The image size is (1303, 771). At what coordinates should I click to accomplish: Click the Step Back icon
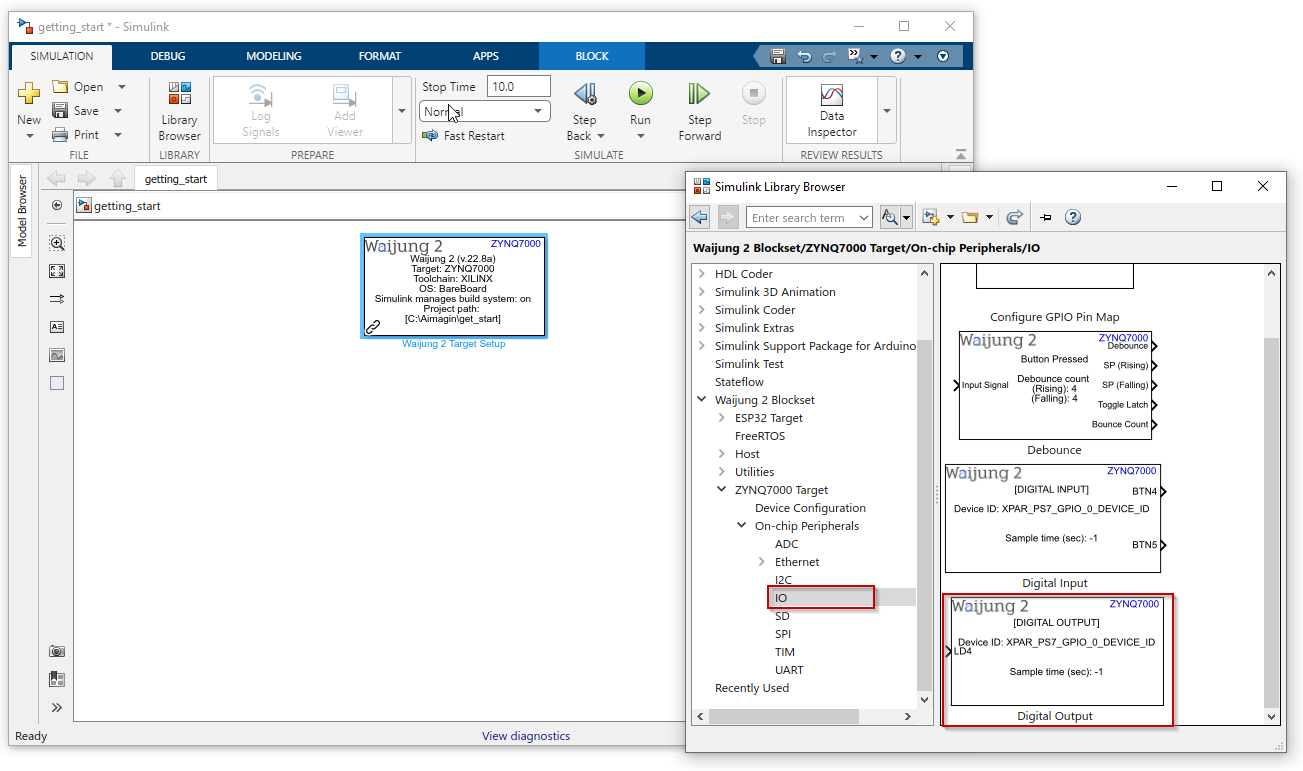[x=584, y=94]
